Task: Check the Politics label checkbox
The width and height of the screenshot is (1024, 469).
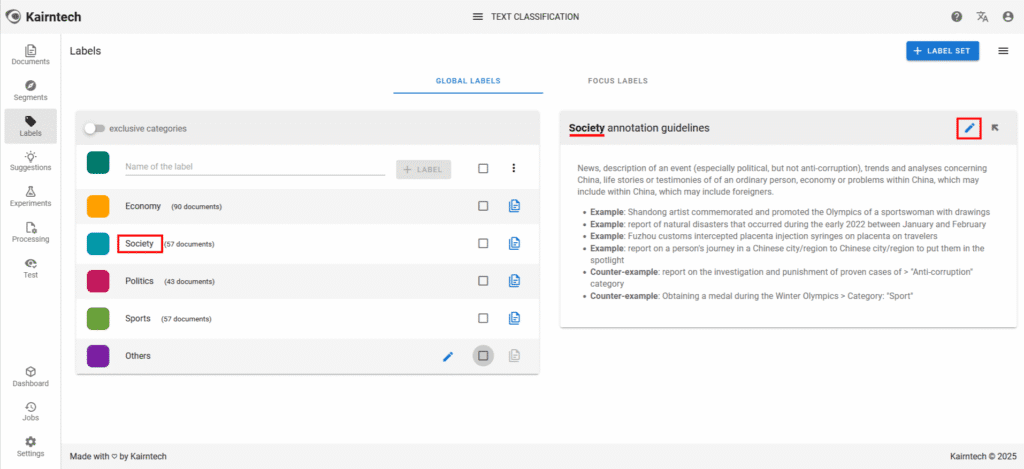Action: pos(483,281)
